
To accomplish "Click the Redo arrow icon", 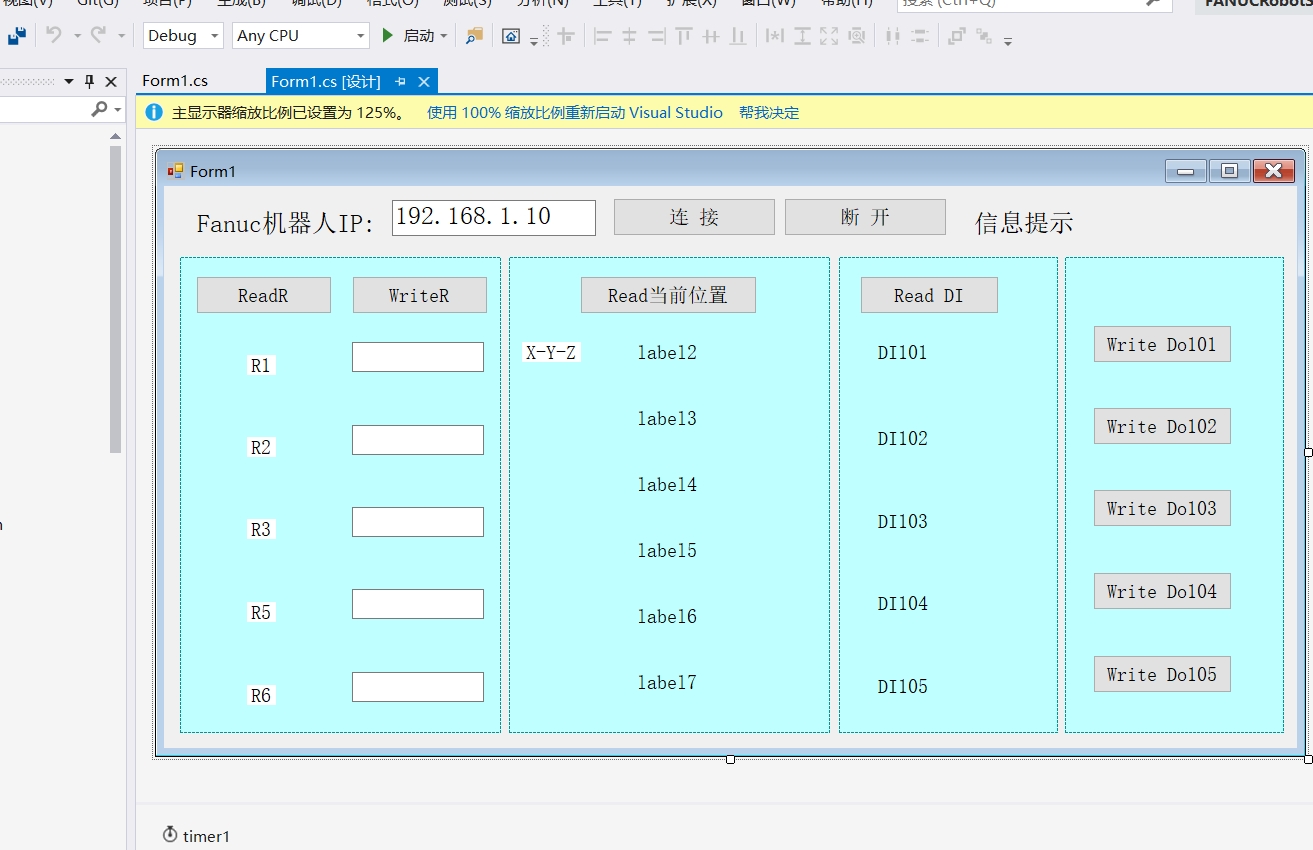I will pos(98,35).
